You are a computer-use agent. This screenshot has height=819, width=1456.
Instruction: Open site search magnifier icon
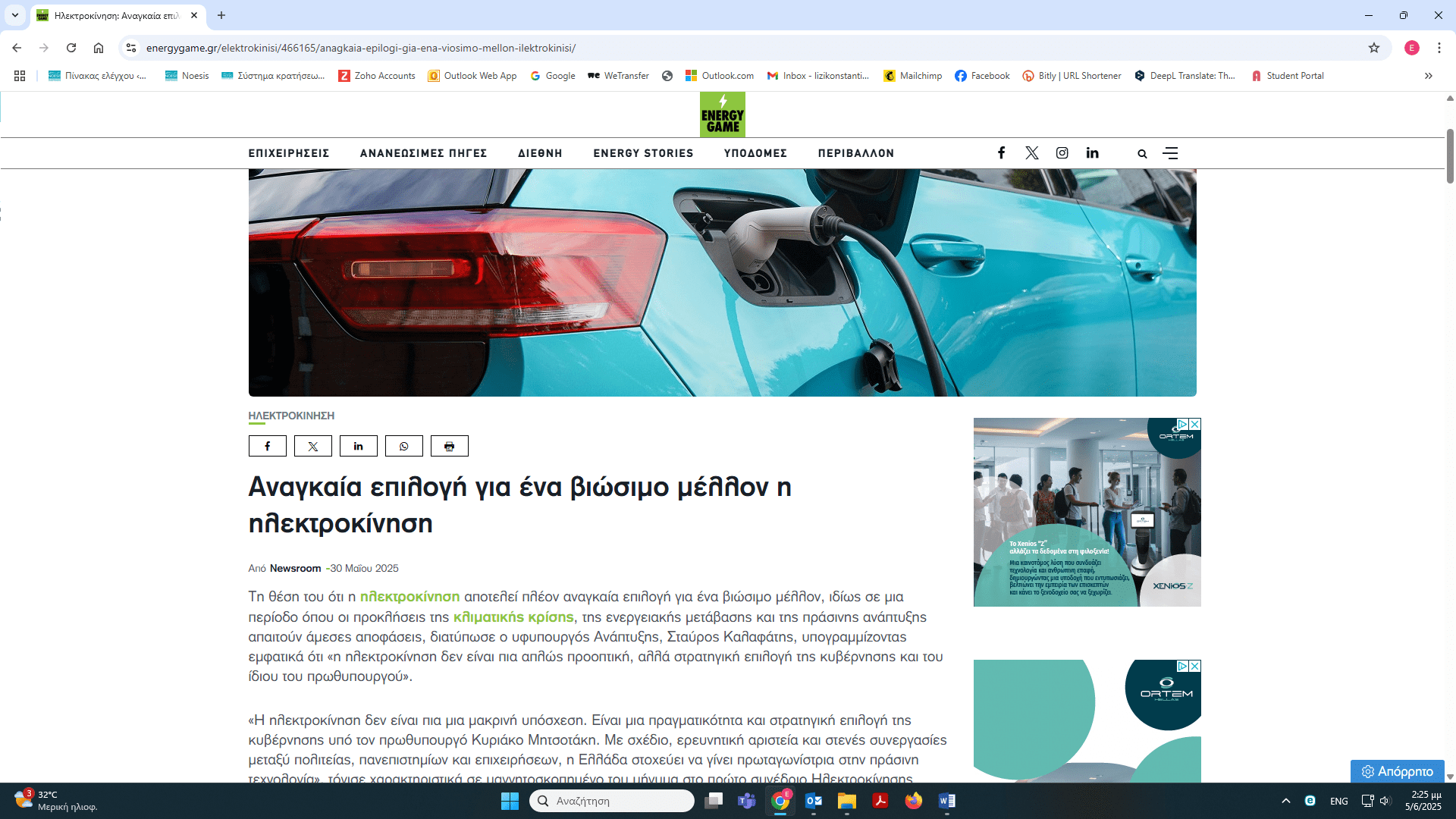pos(1142,154)
